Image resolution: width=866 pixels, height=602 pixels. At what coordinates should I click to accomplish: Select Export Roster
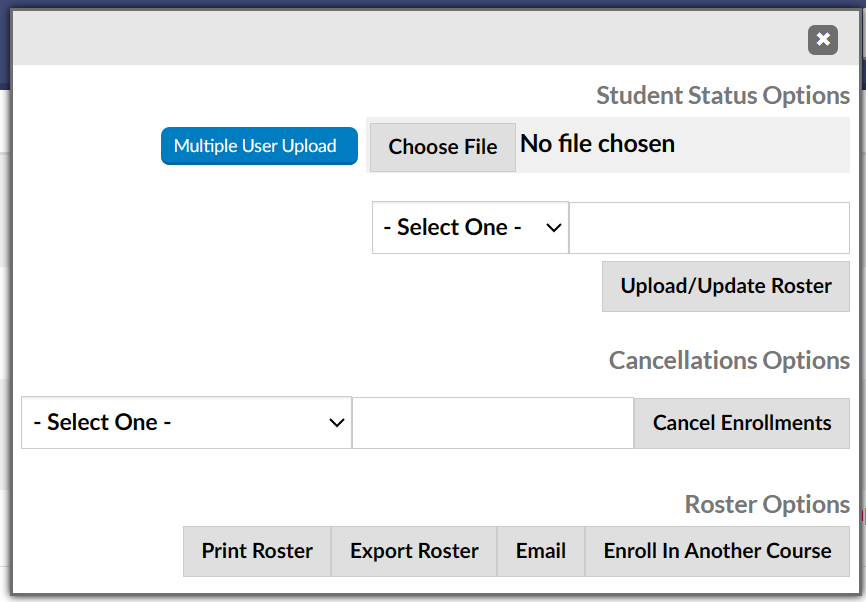413,551
